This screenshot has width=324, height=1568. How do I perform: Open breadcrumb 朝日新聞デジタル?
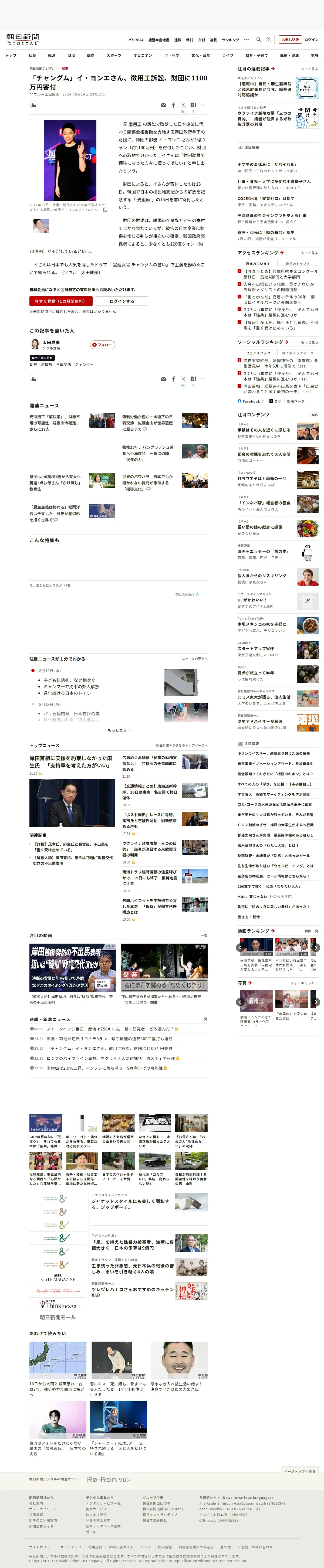click(x=42, y=69)
